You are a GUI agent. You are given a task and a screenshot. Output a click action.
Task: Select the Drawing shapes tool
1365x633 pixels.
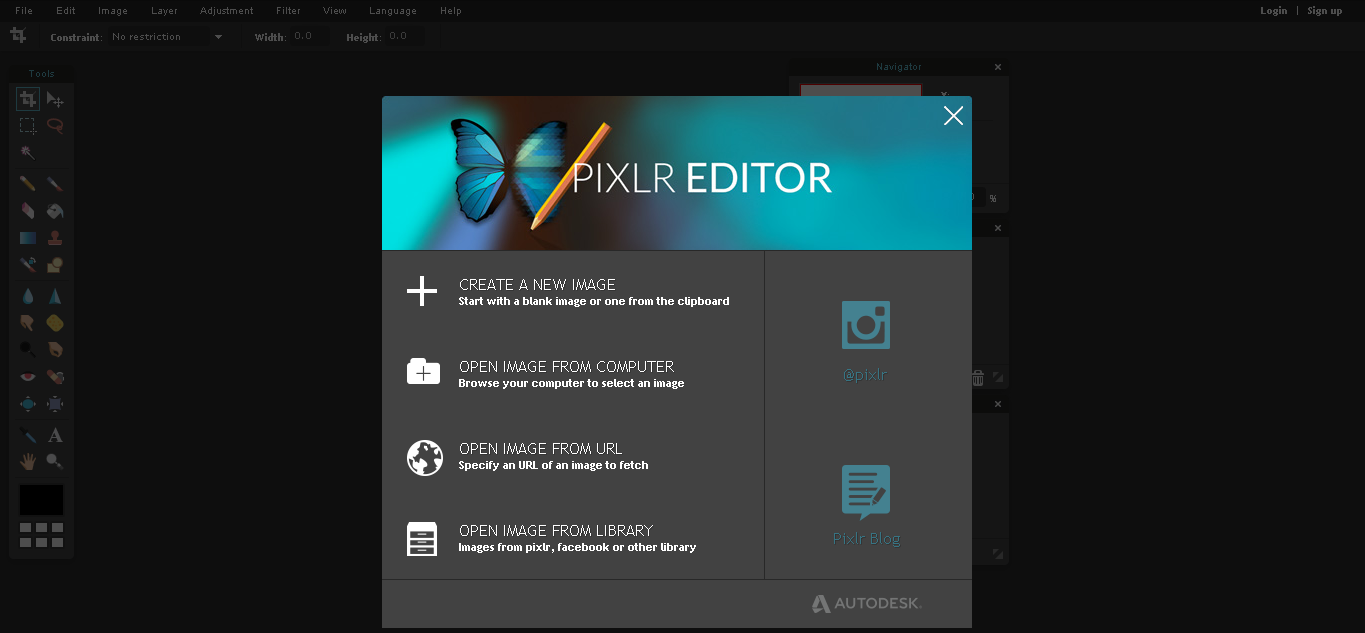click(55, 265)
